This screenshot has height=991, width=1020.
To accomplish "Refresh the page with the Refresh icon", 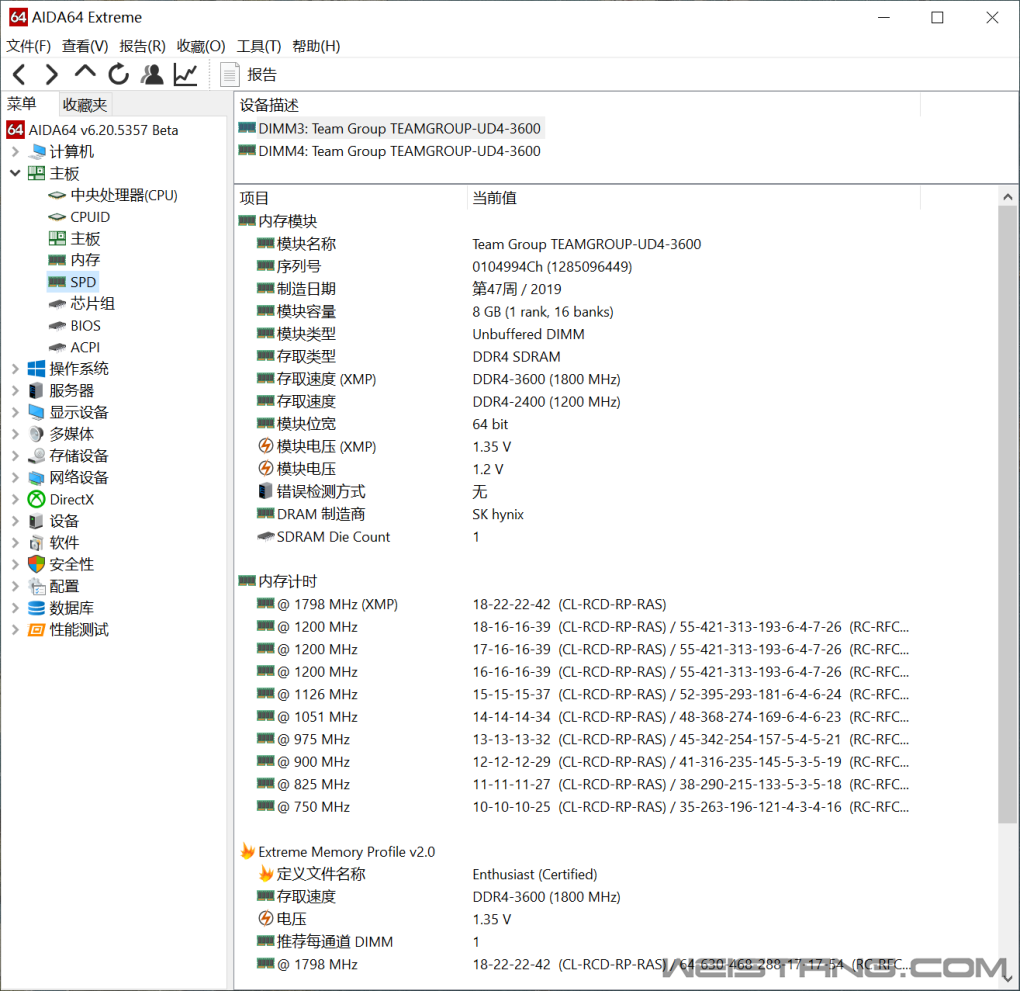I will coord(118,74).
